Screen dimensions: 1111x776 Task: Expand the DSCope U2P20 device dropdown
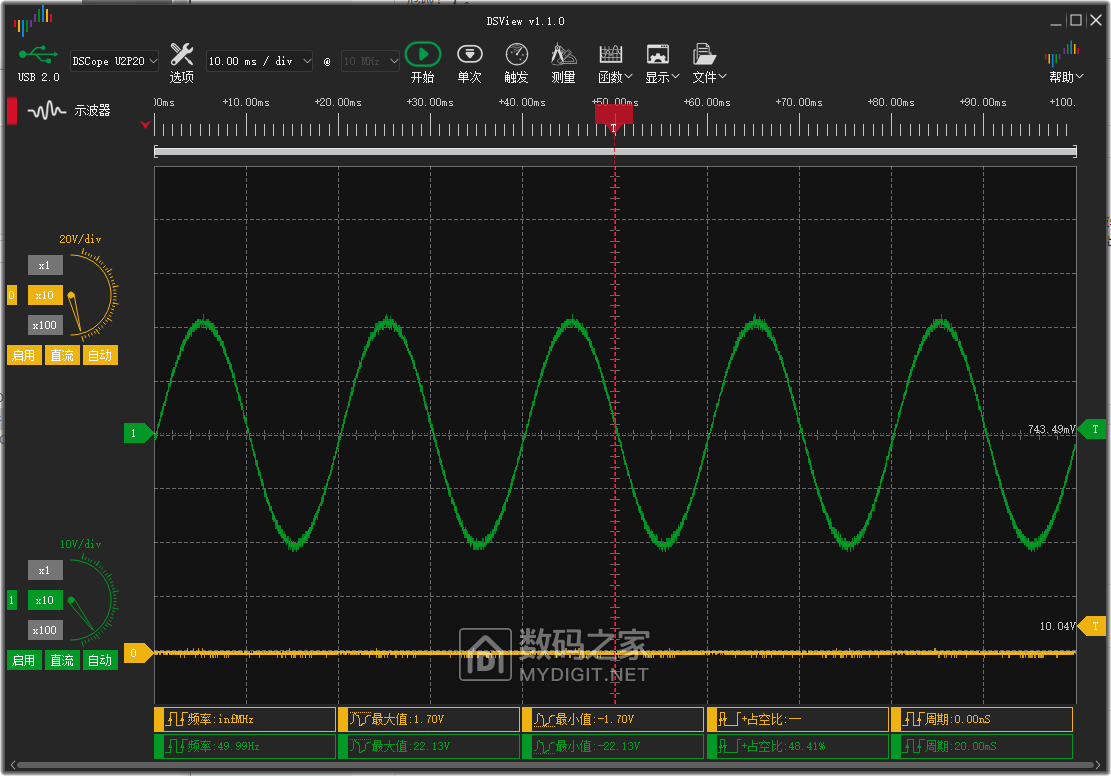pyautogui.click(x=114, y=61)
